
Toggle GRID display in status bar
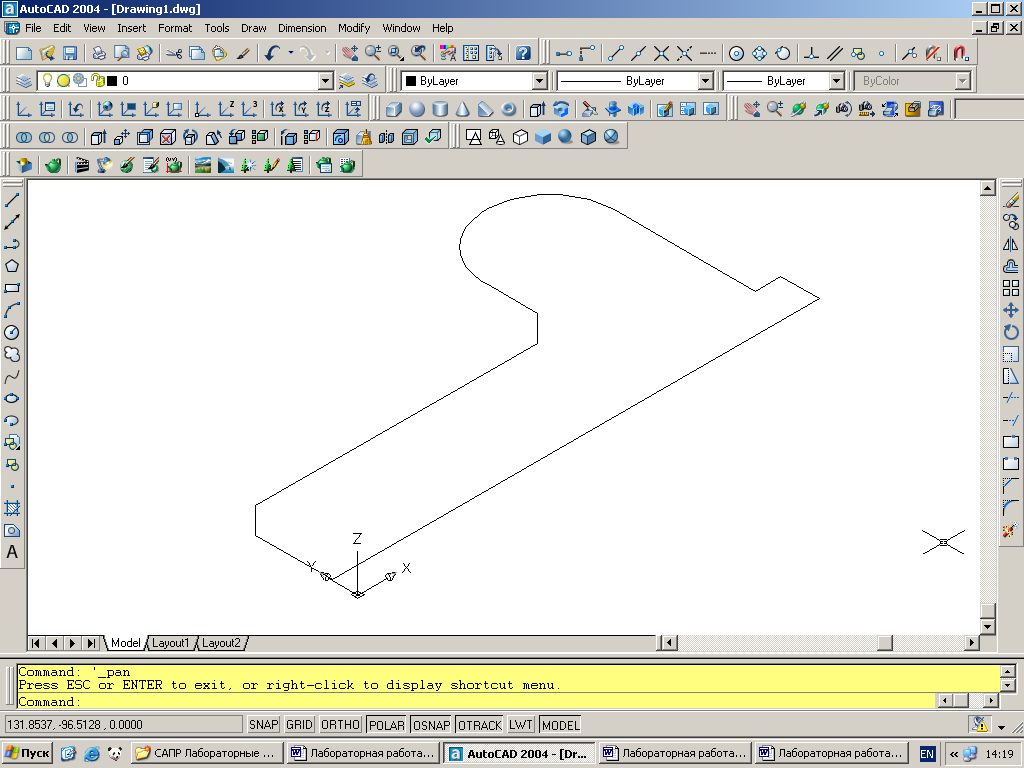[x=299, y=725]
